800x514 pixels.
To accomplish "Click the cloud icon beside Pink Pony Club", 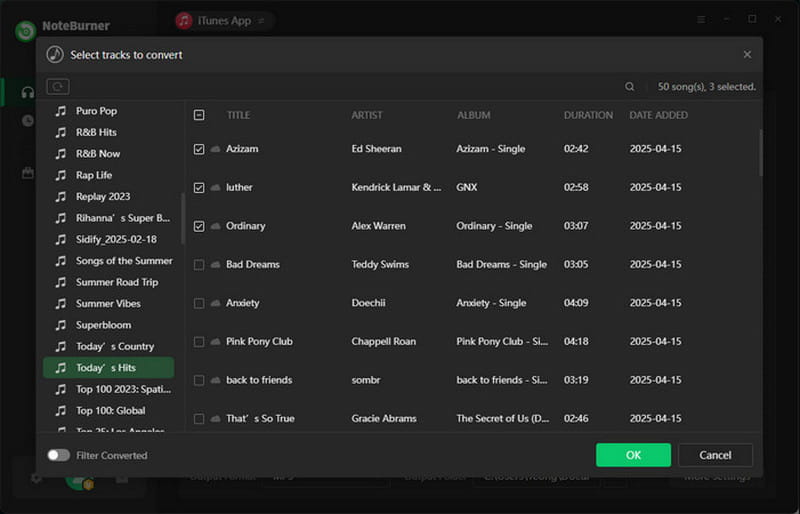I will pyautogui.click(x=216, y=341).
